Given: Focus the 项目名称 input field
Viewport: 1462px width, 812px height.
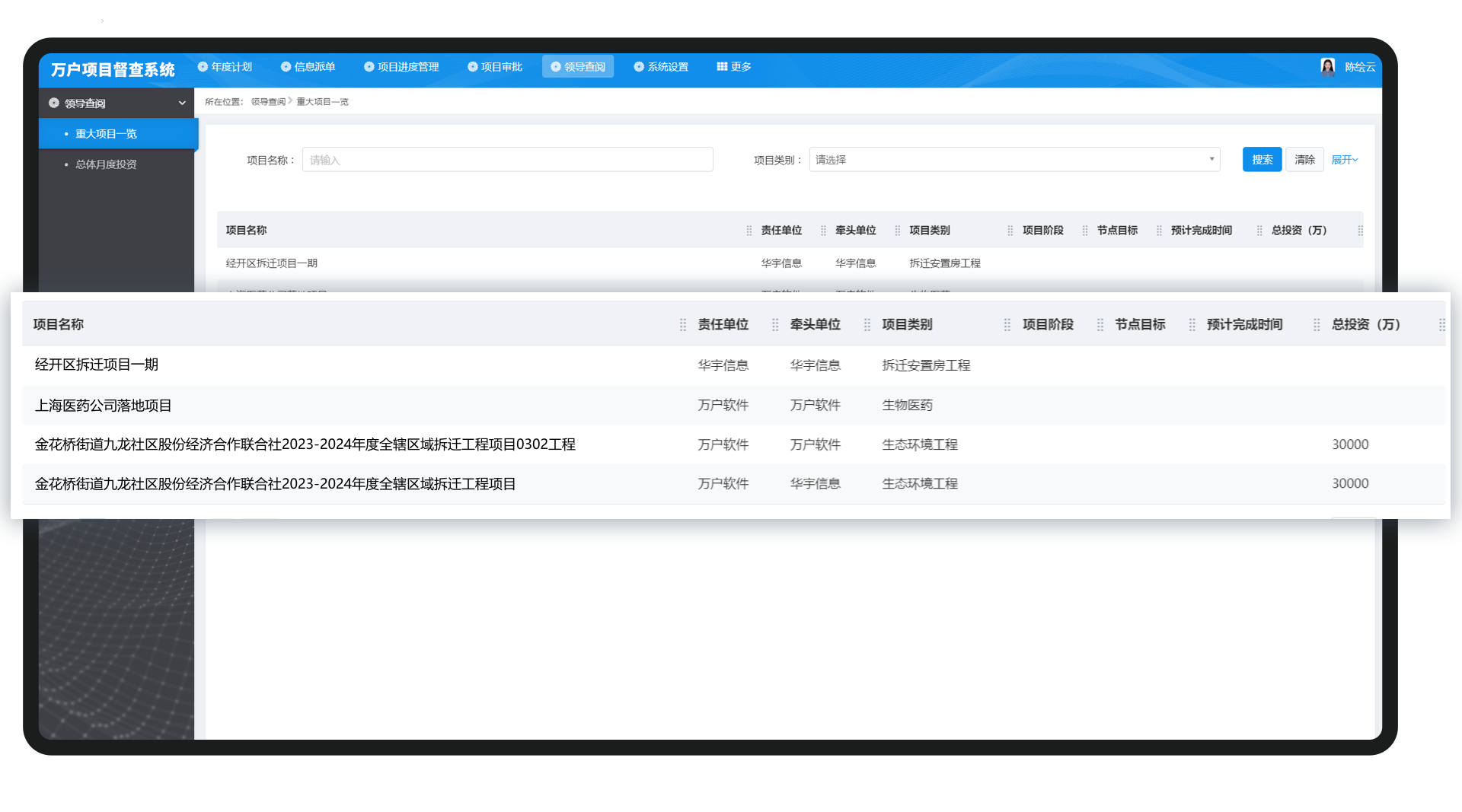Looking at the screenshot, I should [507, 160].
